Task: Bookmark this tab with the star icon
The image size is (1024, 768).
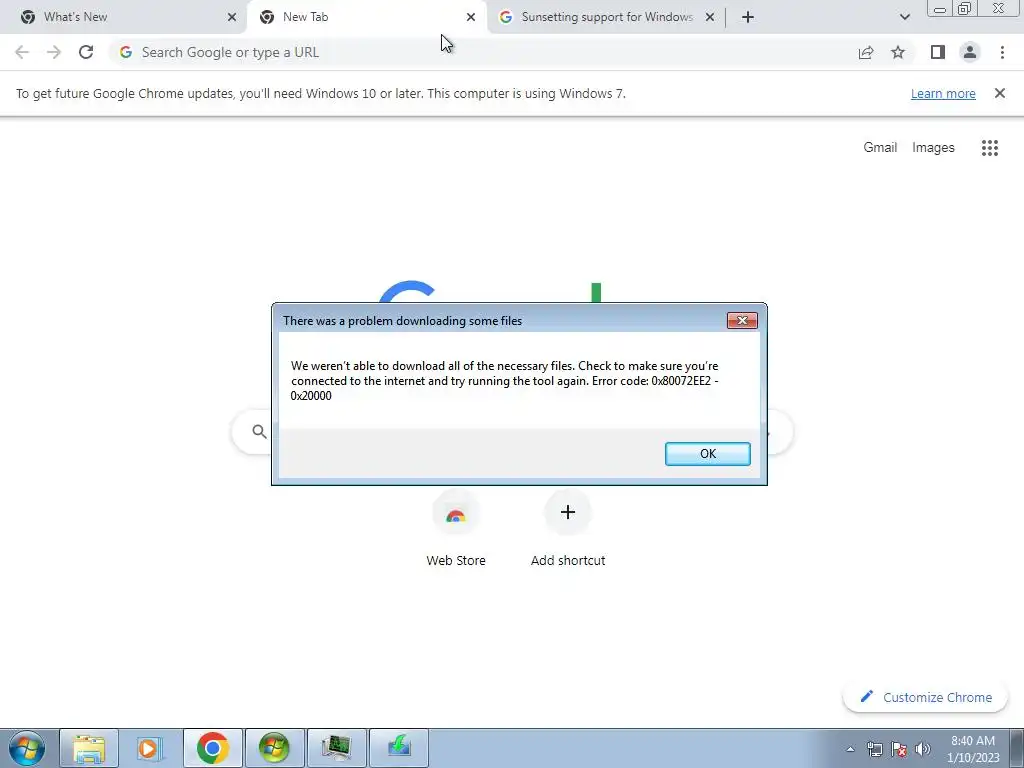Action: tap(898, 52)
